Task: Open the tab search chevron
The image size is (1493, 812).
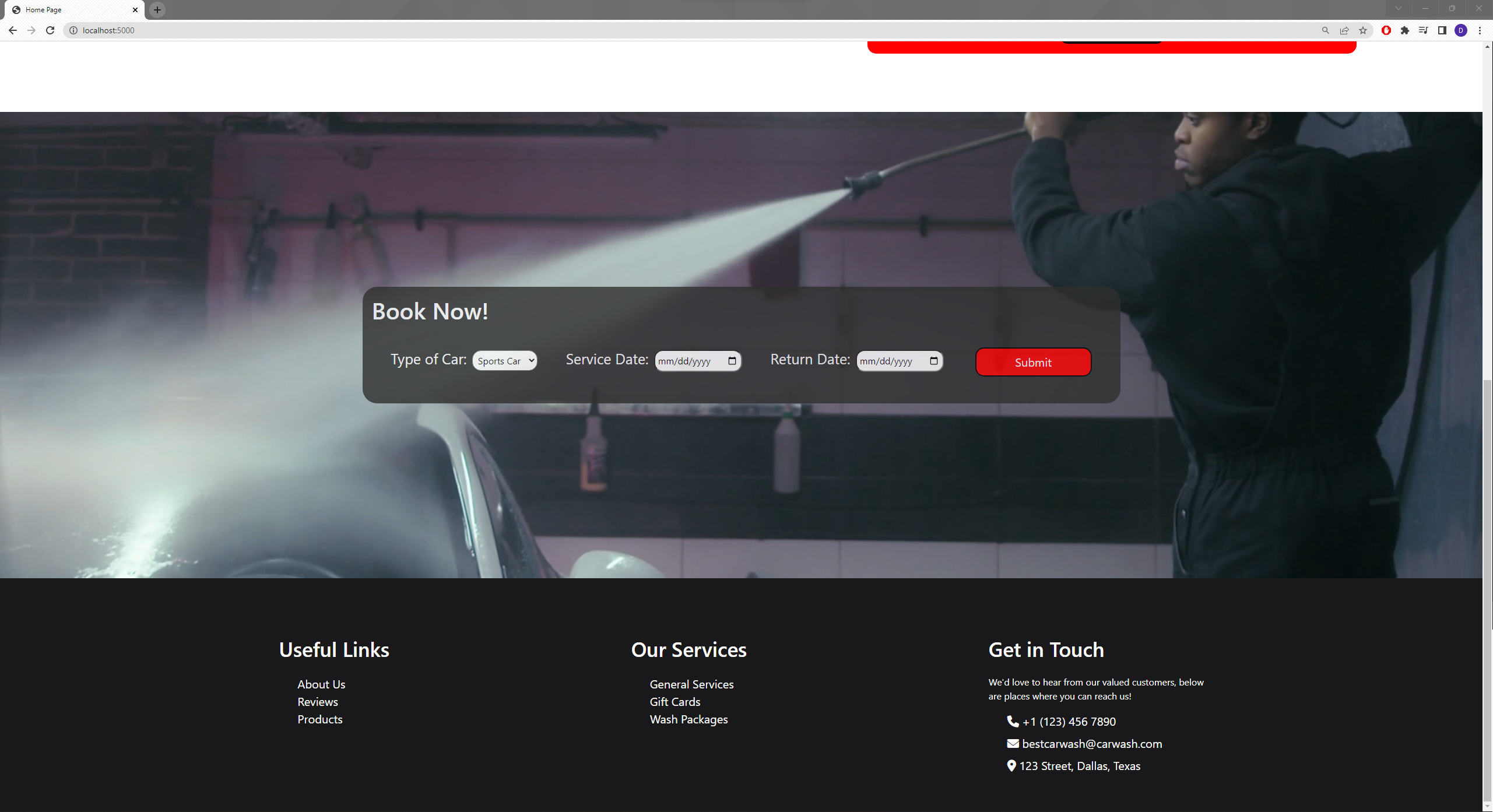Action: pos(1399,9)
